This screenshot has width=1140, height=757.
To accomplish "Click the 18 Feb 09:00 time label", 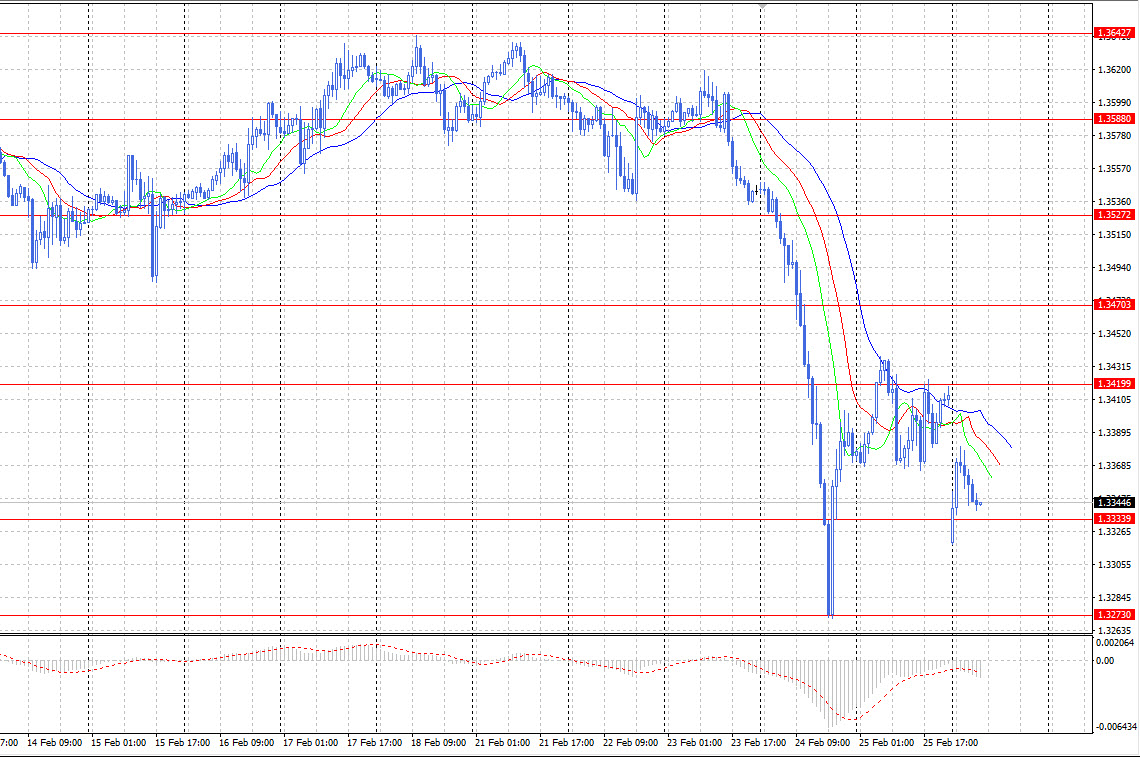I will pos(438,742).
